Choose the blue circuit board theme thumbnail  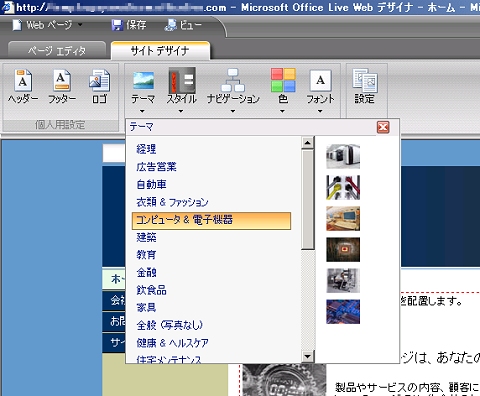point(343,312)
